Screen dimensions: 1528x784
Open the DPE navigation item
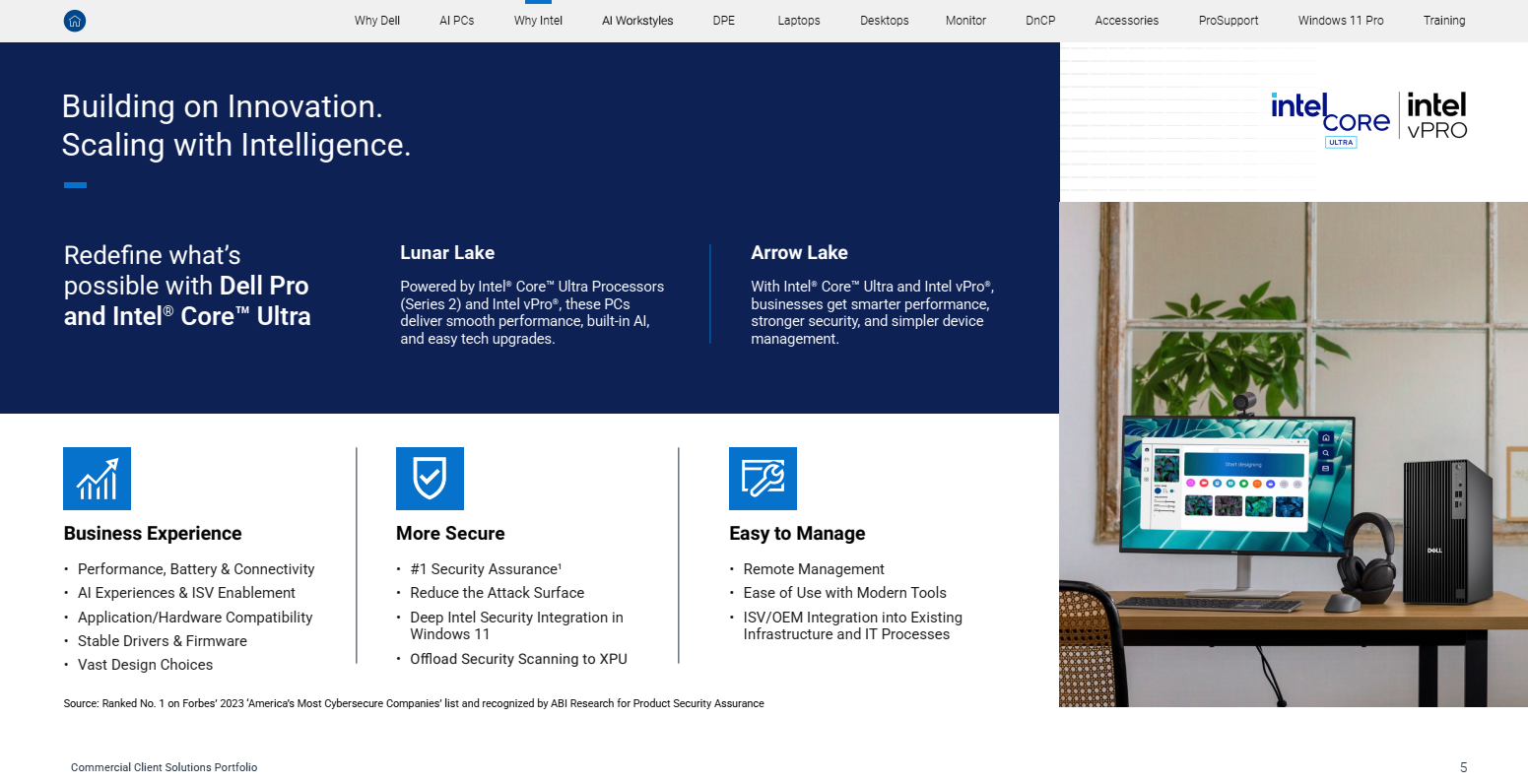[x=724, y=21]
